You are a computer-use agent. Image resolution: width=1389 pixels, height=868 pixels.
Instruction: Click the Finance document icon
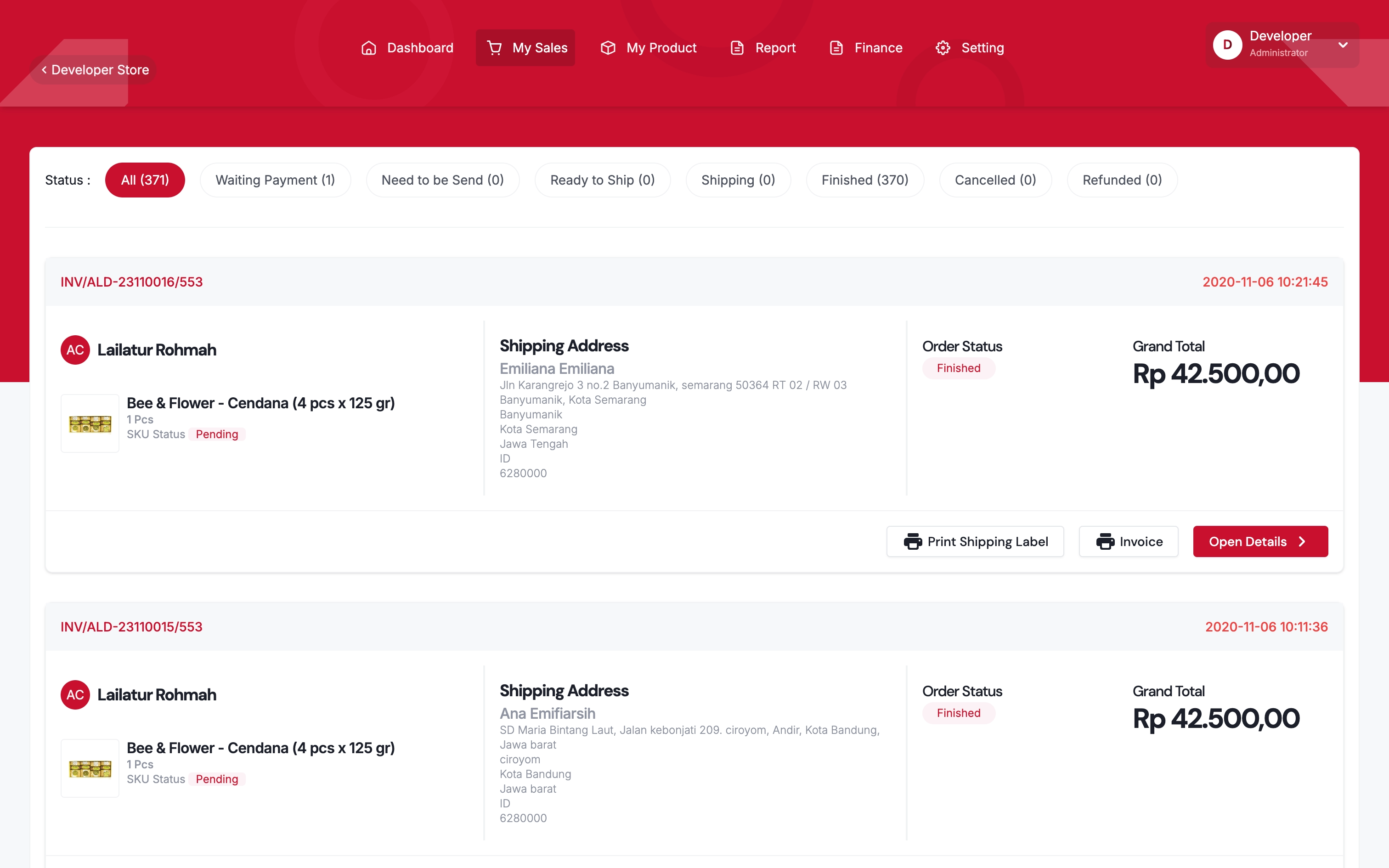(836, 48)
